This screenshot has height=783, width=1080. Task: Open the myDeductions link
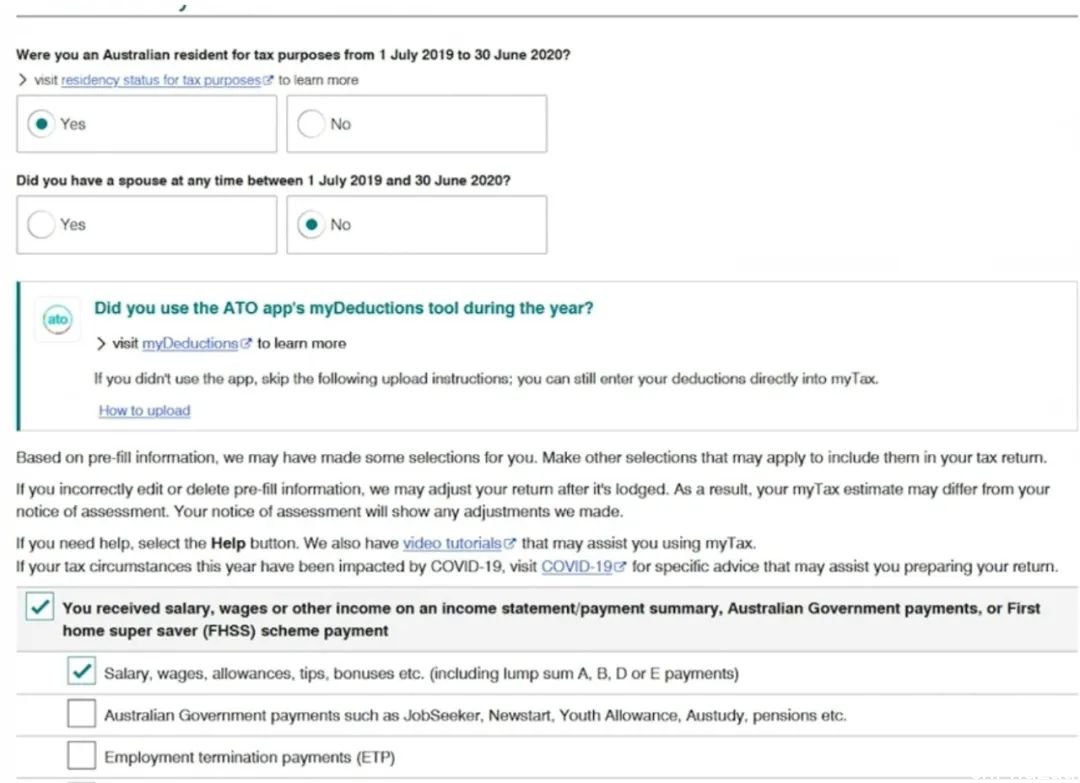(189, 343)
